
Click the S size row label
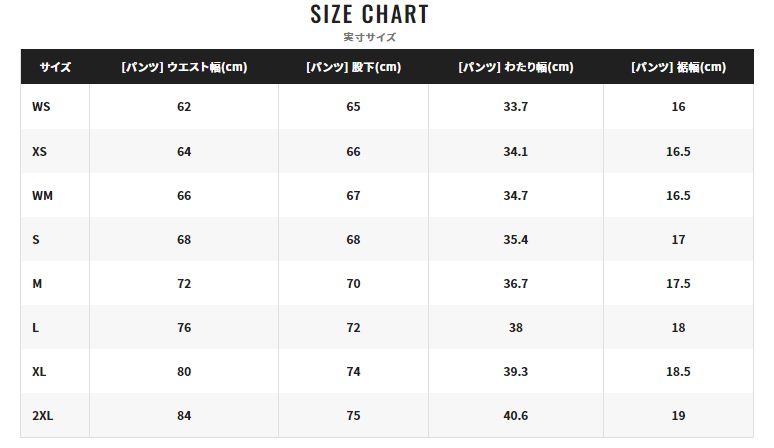coord(36,240)
